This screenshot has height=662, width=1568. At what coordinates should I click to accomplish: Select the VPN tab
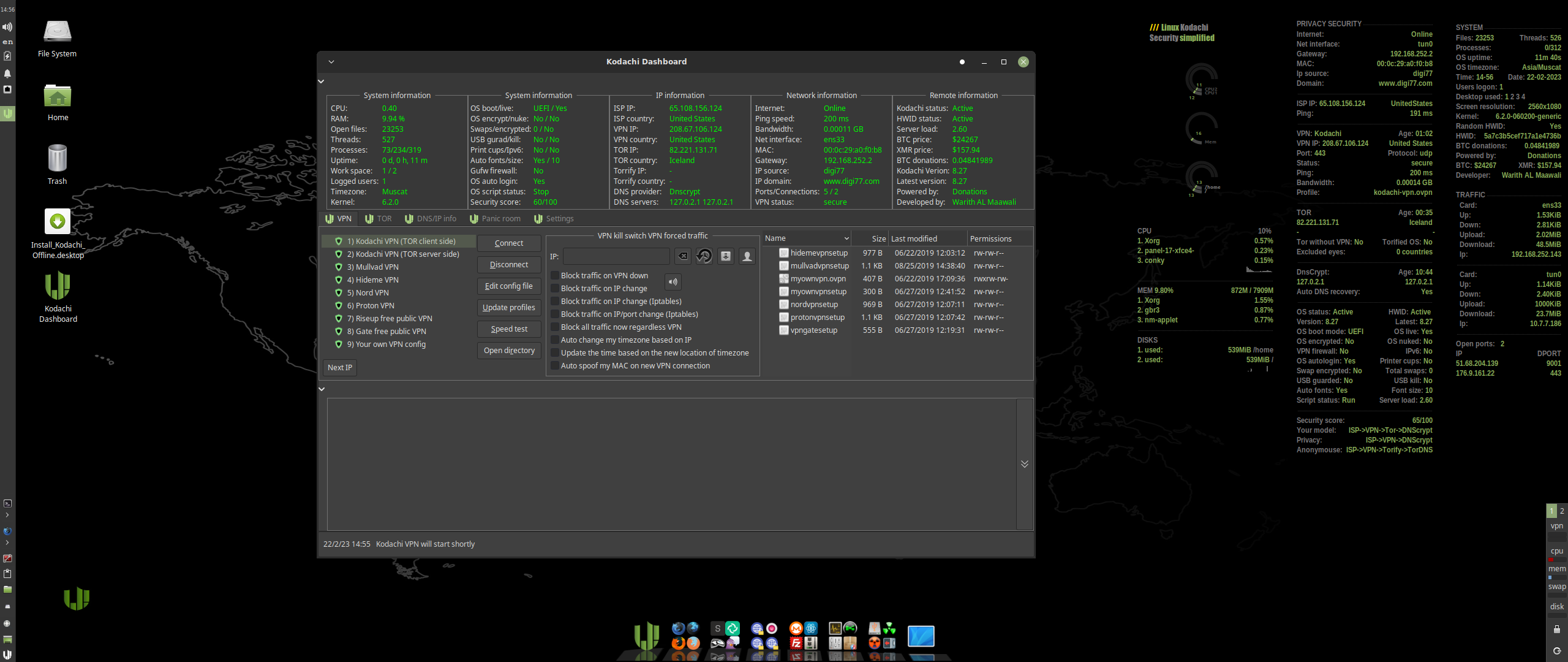[338, 219]
